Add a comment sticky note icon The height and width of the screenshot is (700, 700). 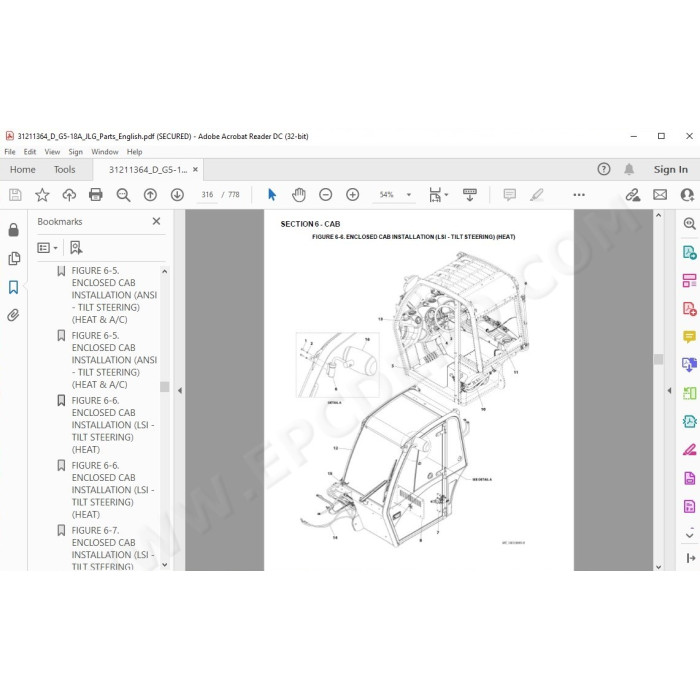coord(509,195)
